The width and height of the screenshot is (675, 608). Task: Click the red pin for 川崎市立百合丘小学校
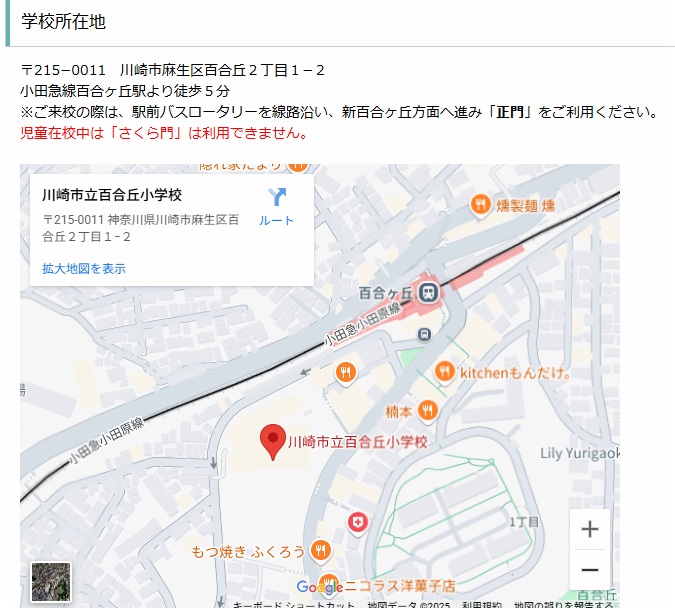[x=273, y=442]
